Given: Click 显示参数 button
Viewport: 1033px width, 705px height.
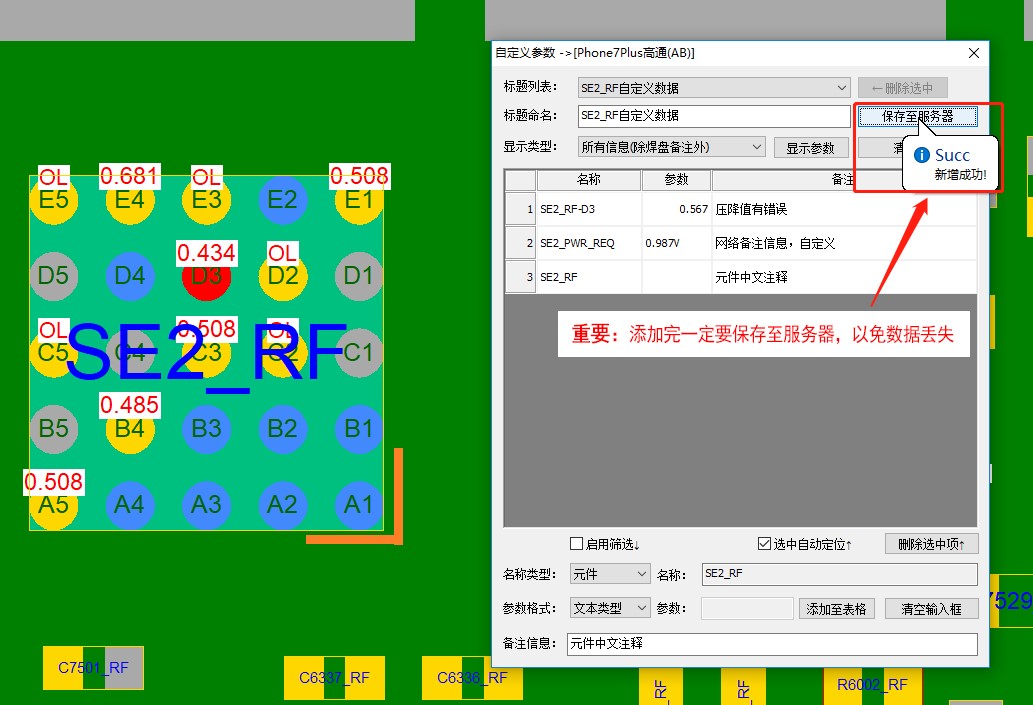Looking at the screenshot, I should [810, 148].
